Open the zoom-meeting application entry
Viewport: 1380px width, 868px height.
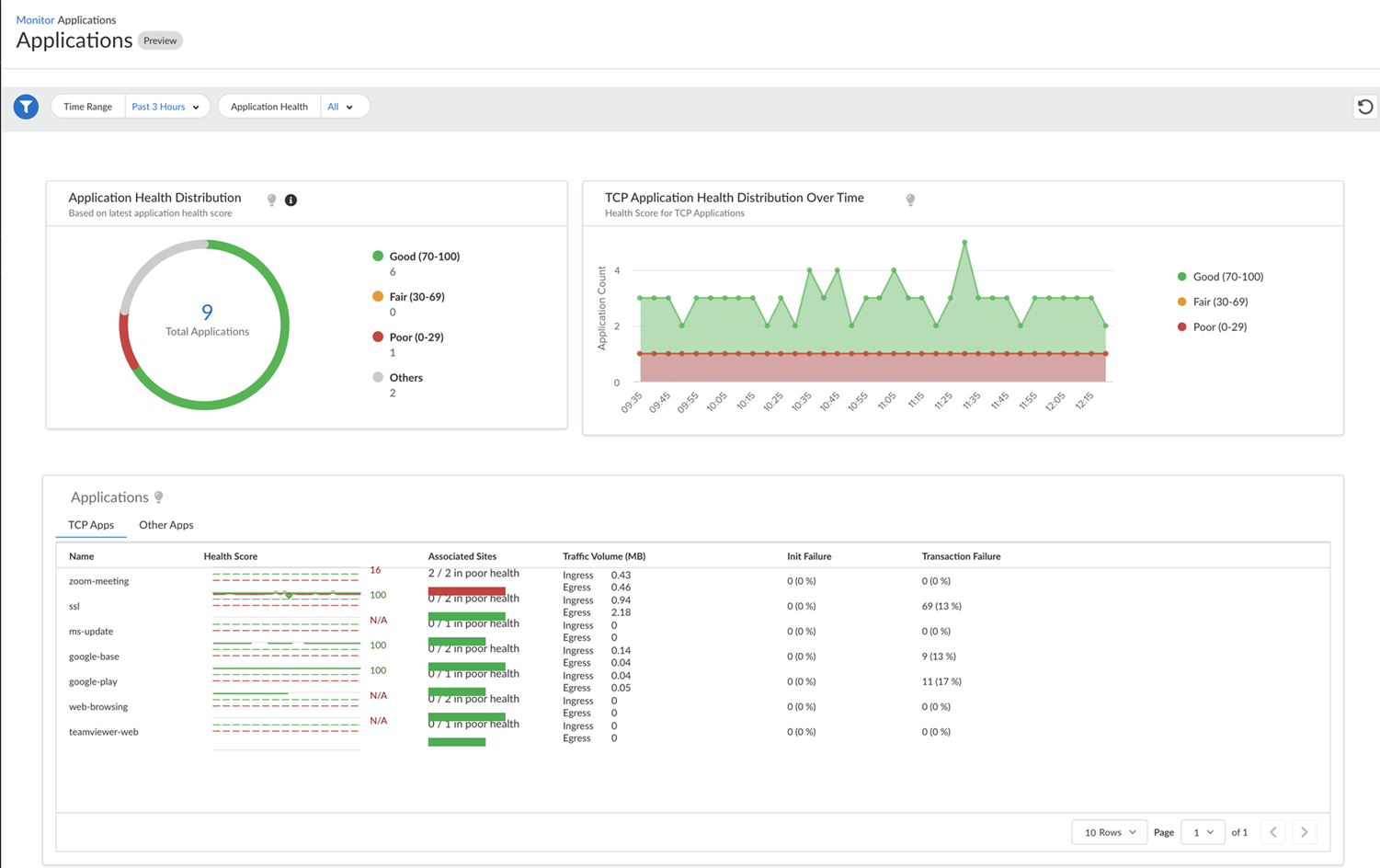pos(98,581)
